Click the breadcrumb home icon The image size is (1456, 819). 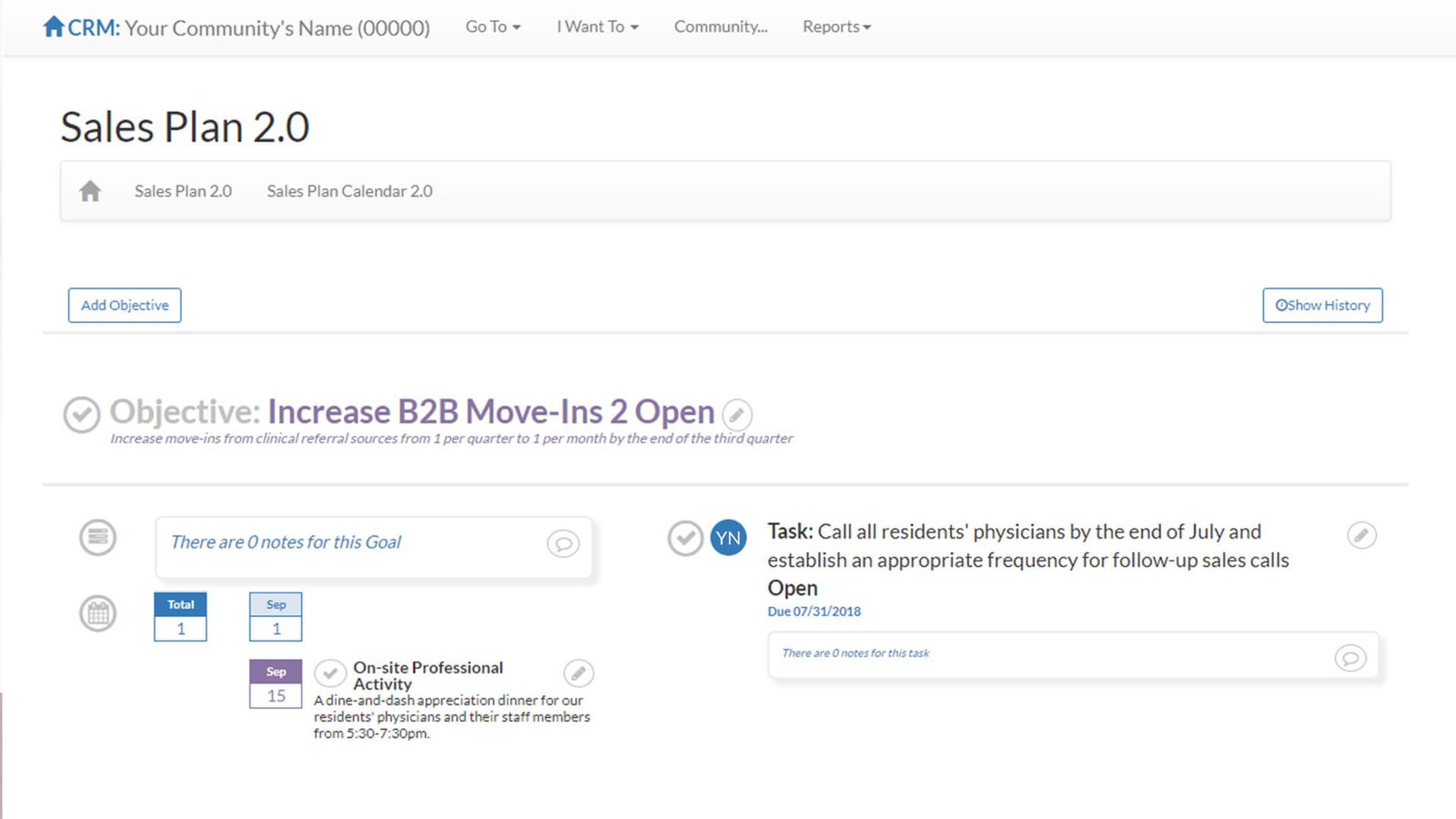point(90,191)
